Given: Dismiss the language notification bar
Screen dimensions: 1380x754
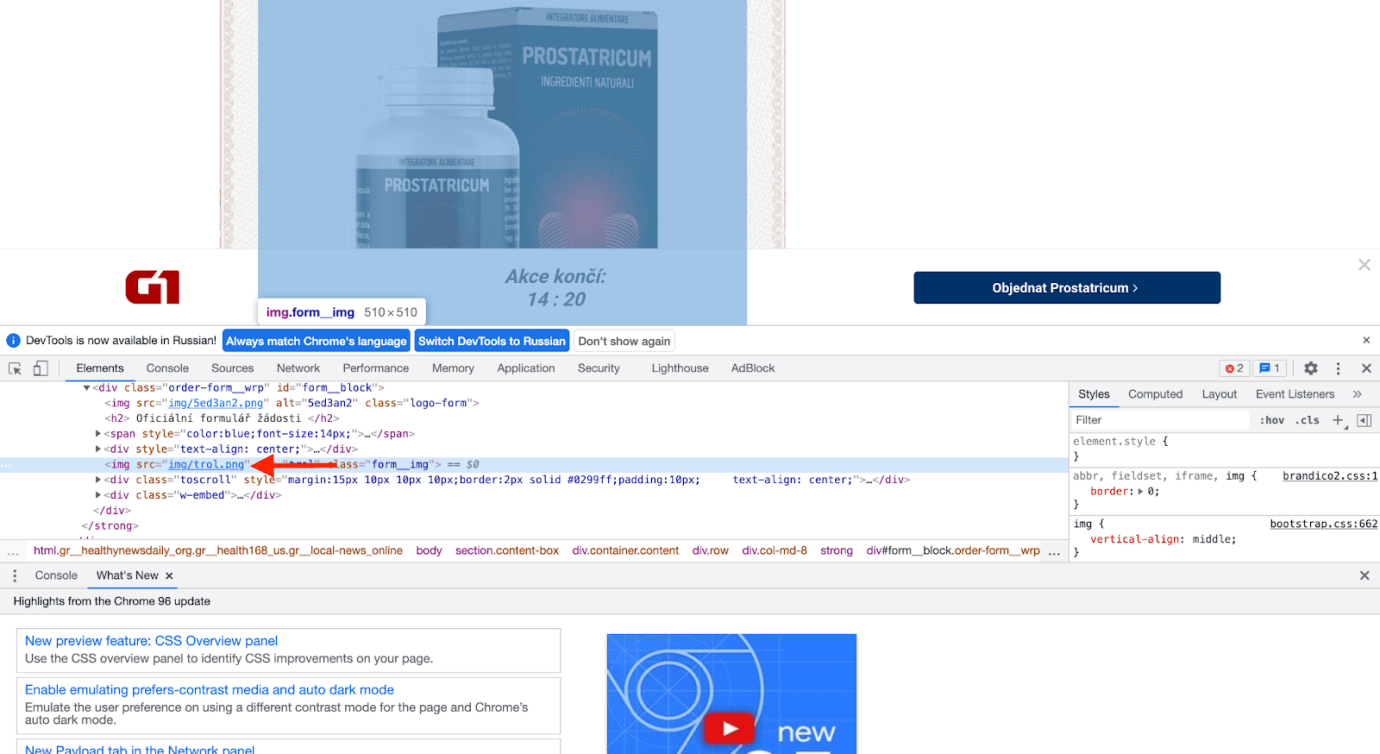Looking at the screenshot, I should point(1367,340).
